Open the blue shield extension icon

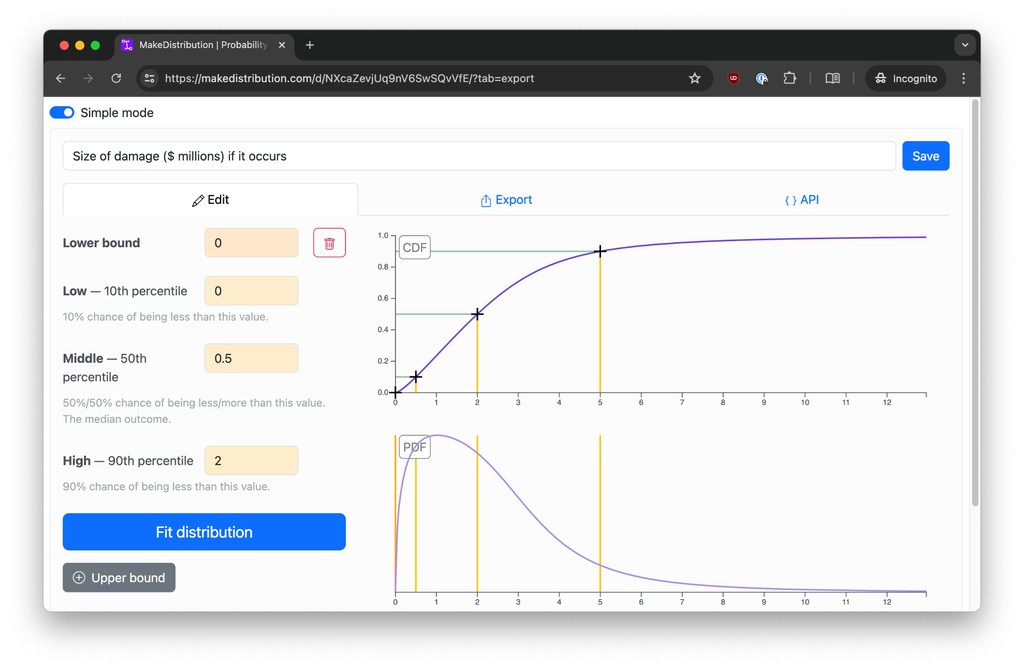pos(761,78)
